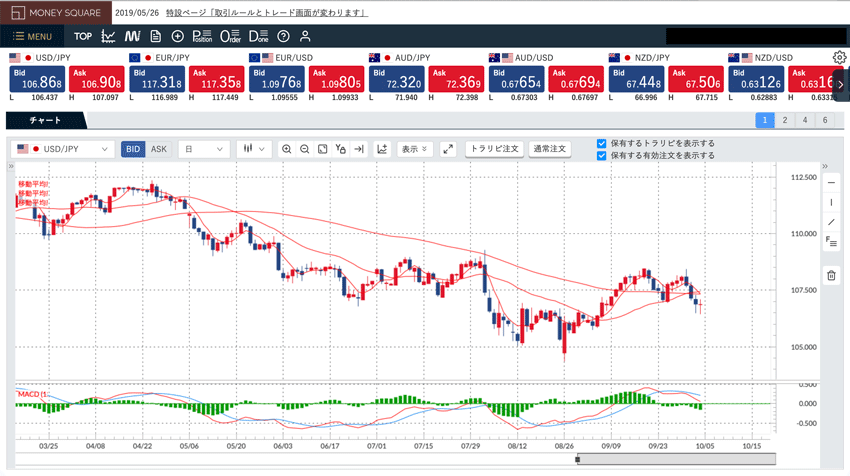Click the trash icon to delete drawings
This screenshot has height=476, width=850.
[831, 275]
